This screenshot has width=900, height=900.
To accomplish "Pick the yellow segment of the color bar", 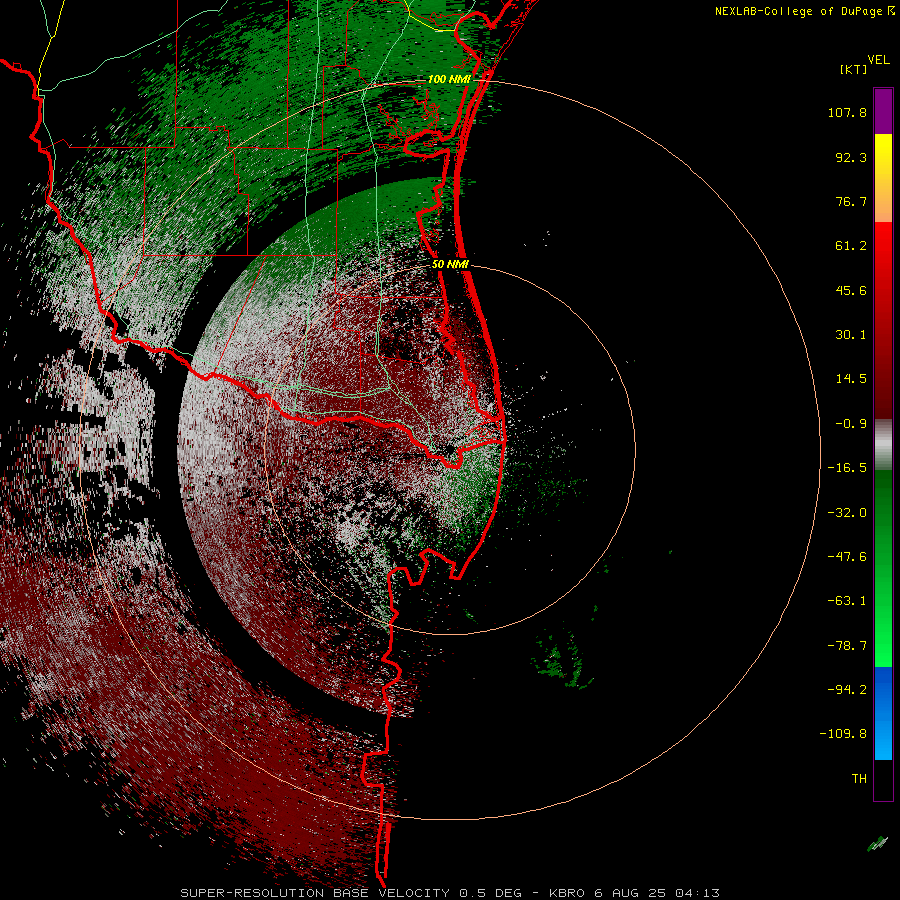I will 883,155.
